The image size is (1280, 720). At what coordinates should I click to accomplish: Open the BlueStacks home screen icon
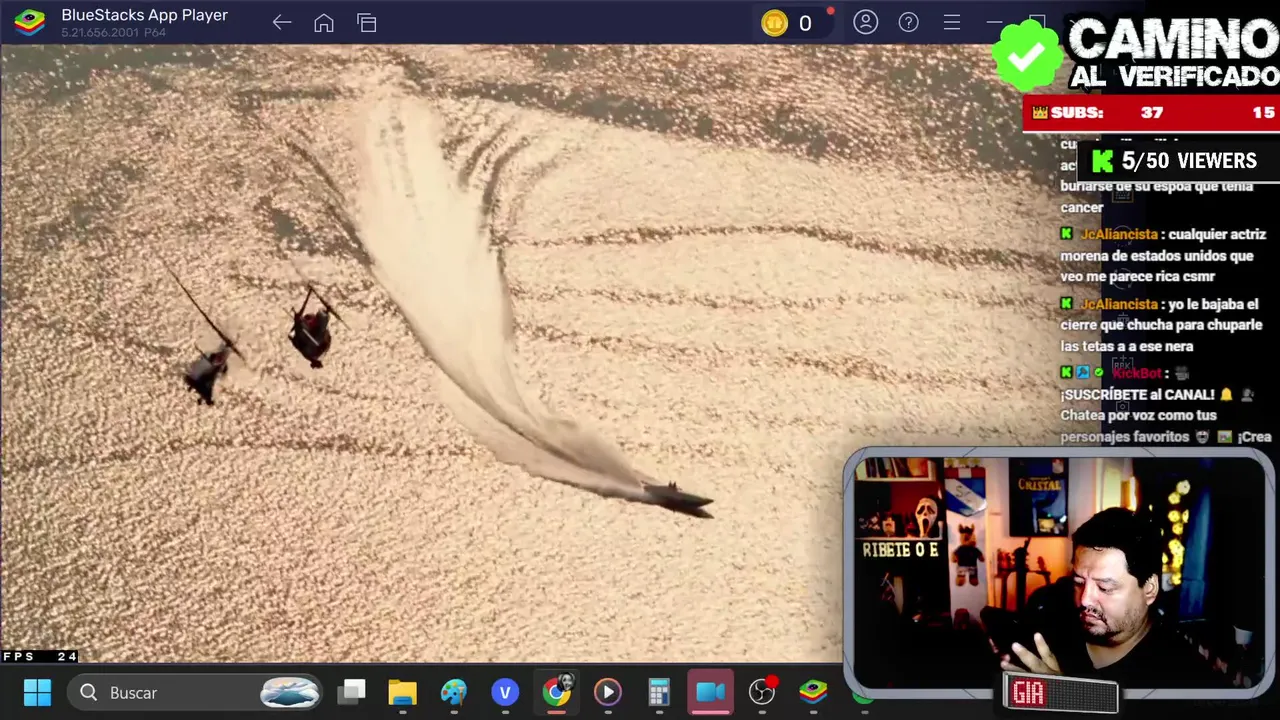[324, 22]
